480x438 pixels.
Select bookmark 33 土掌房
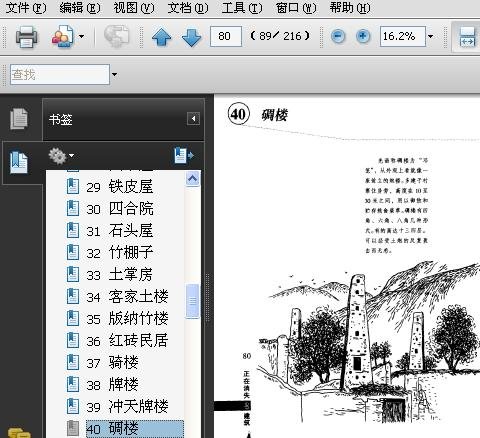coord(120,275)
